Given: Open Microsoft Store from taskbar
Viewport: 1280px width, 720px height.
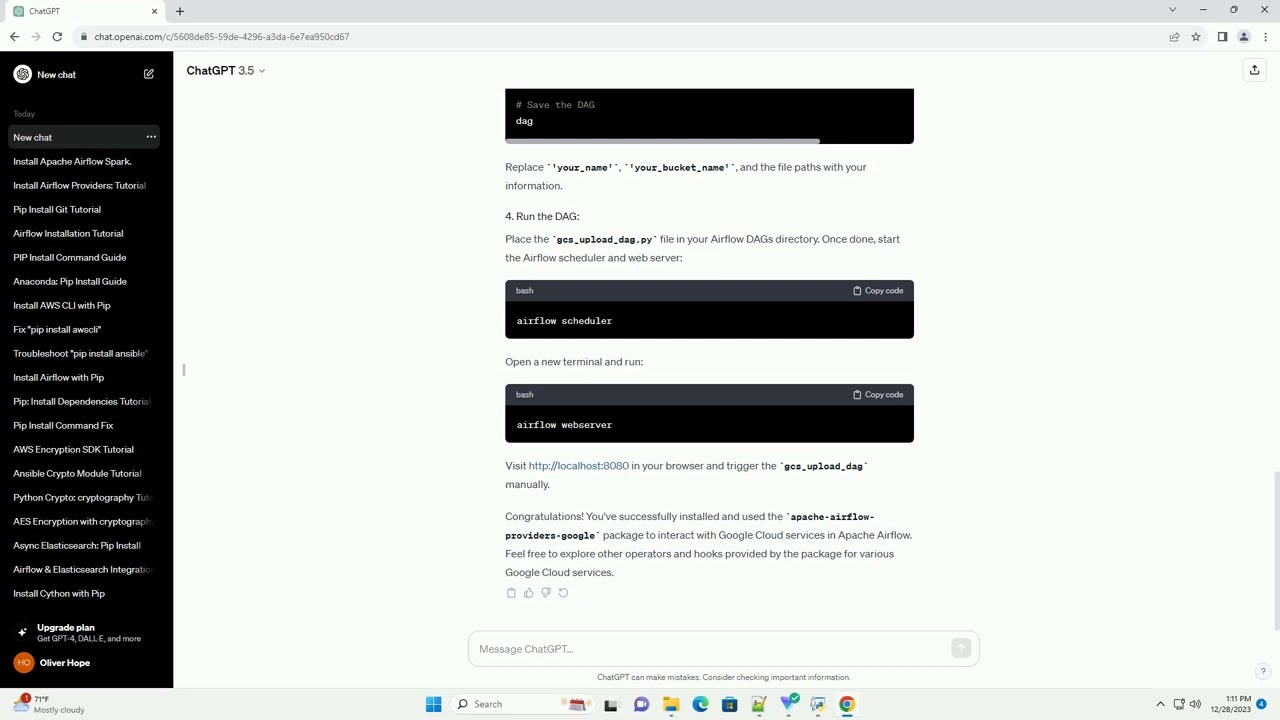Looking at the screenshot, I should pyautogui.click(x=730, y=704).
